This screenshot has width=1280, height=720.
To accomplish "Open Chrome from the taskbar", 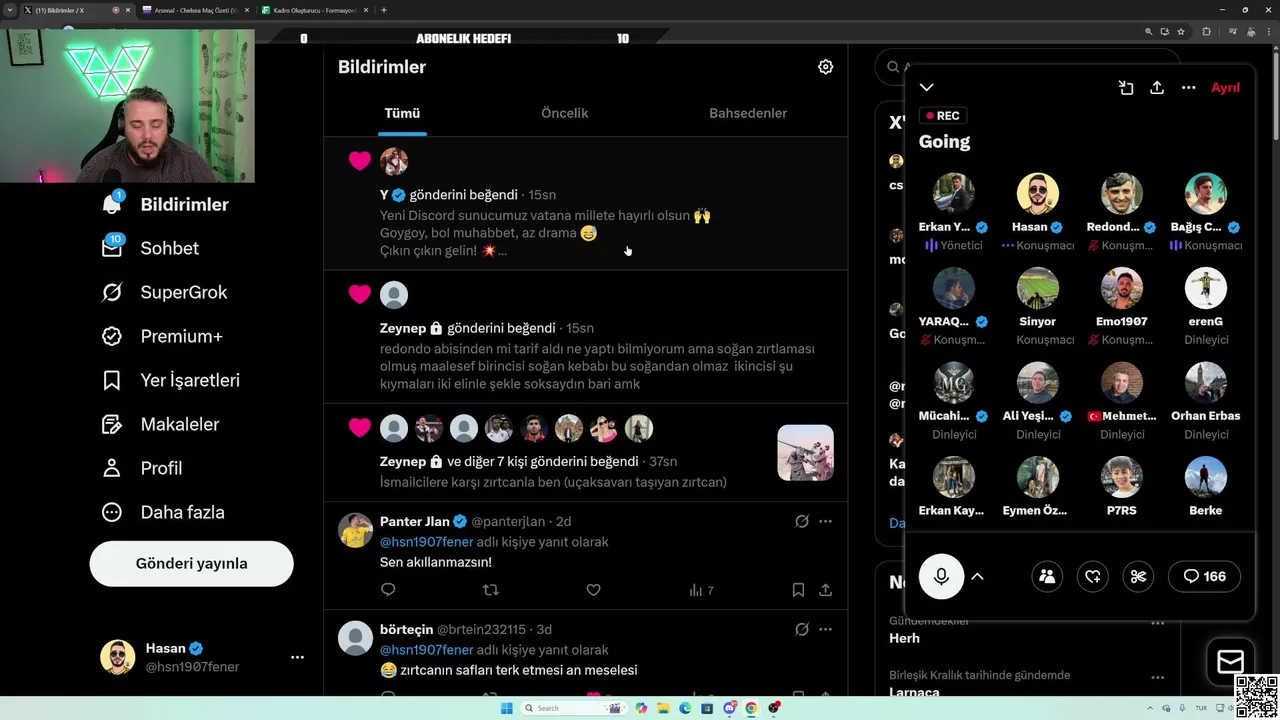I will pos(751,708).
